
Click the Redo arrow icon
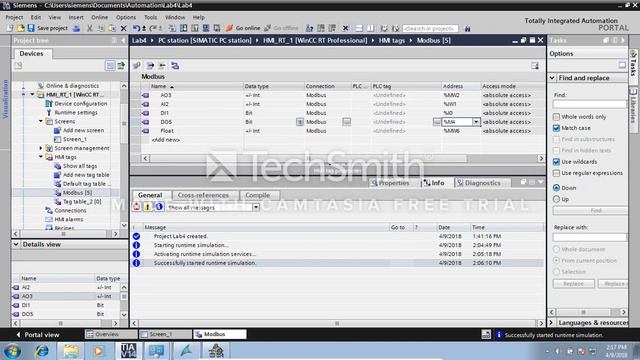pyautogui.click(x=153, y=28)
